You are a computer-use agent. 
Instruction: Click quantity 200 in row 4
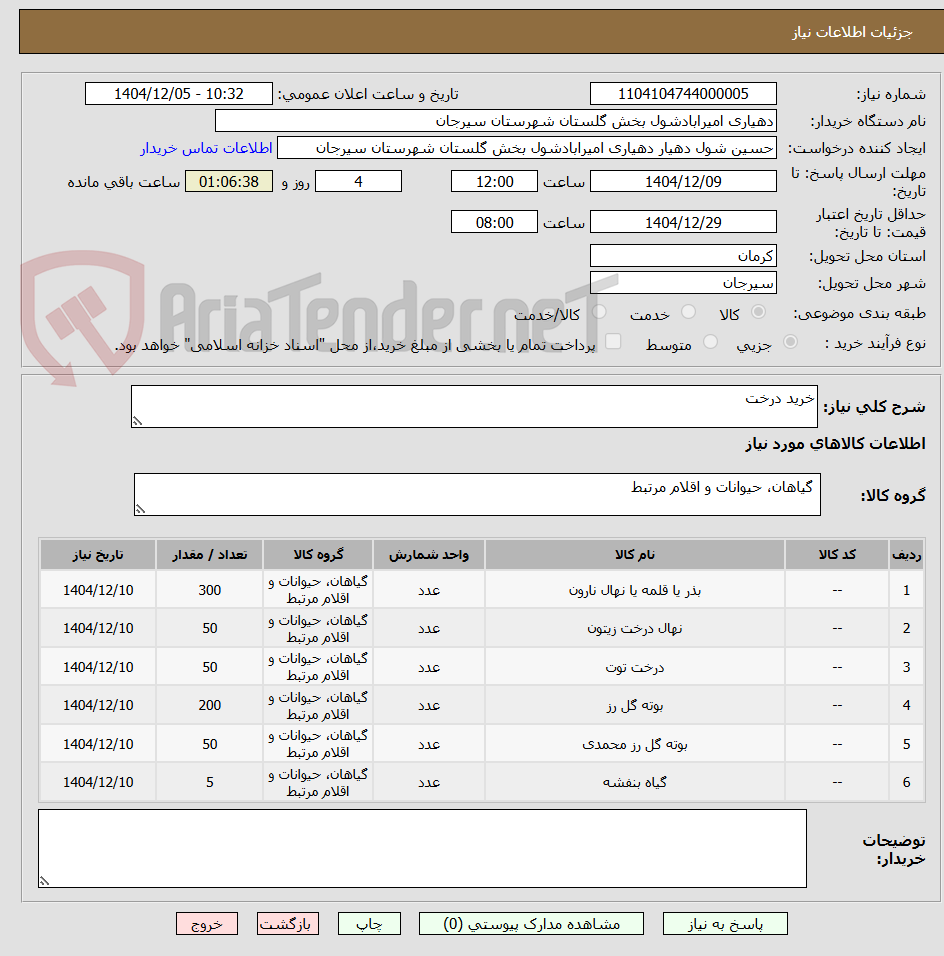(x=210, y=705)
